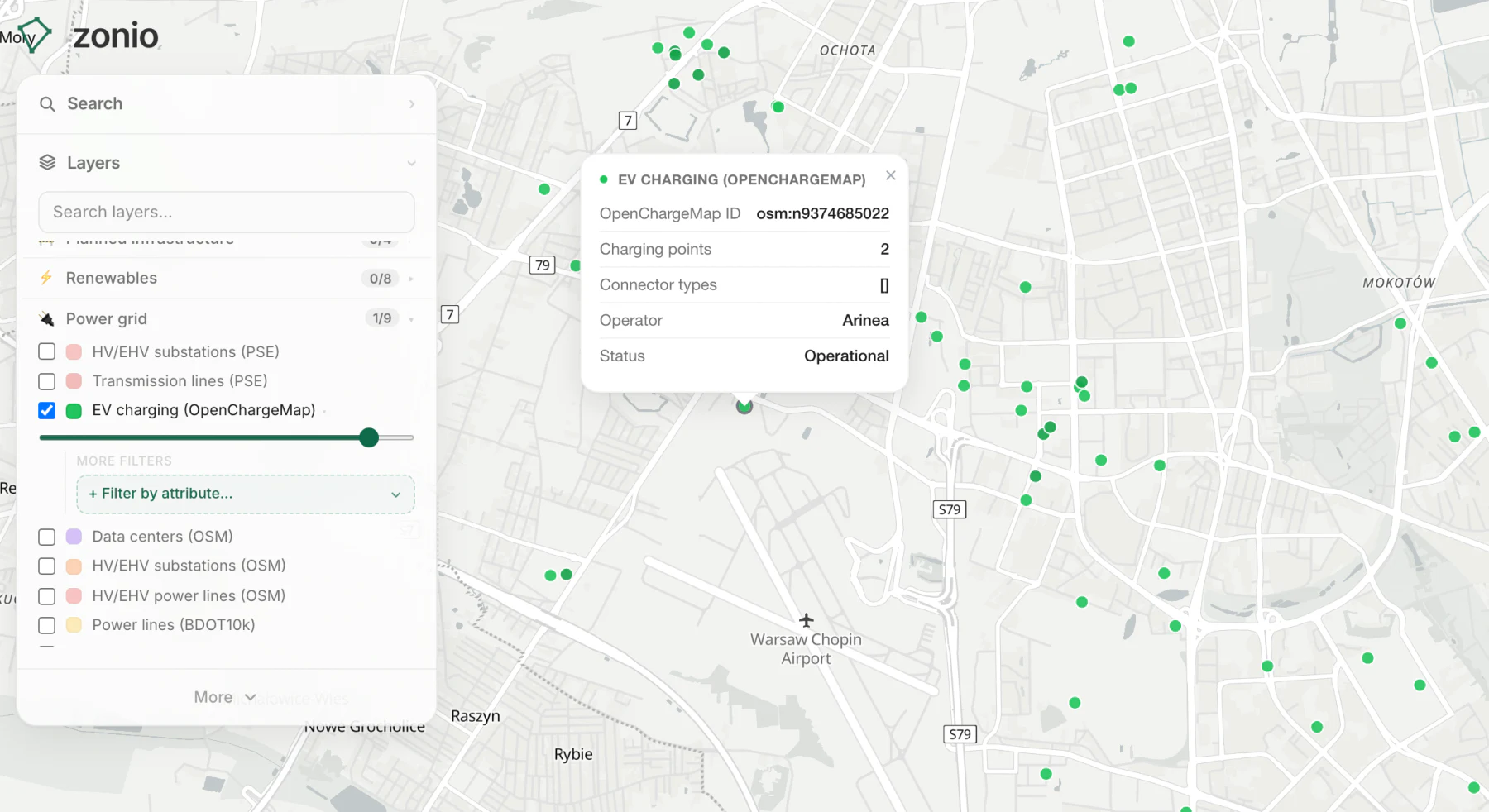Expand the Renewables group arrow

point(411,279)
